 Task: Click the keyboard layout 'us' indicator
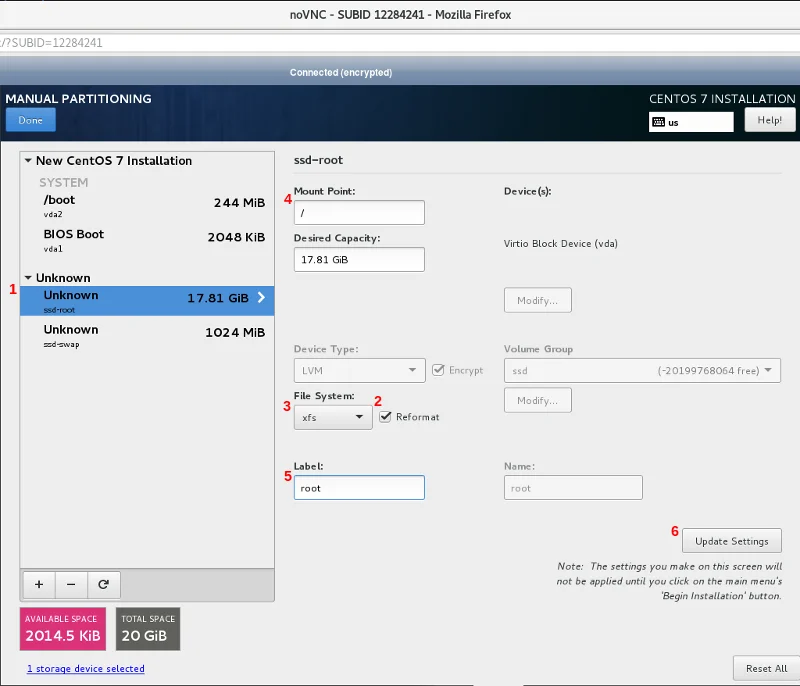691,122
